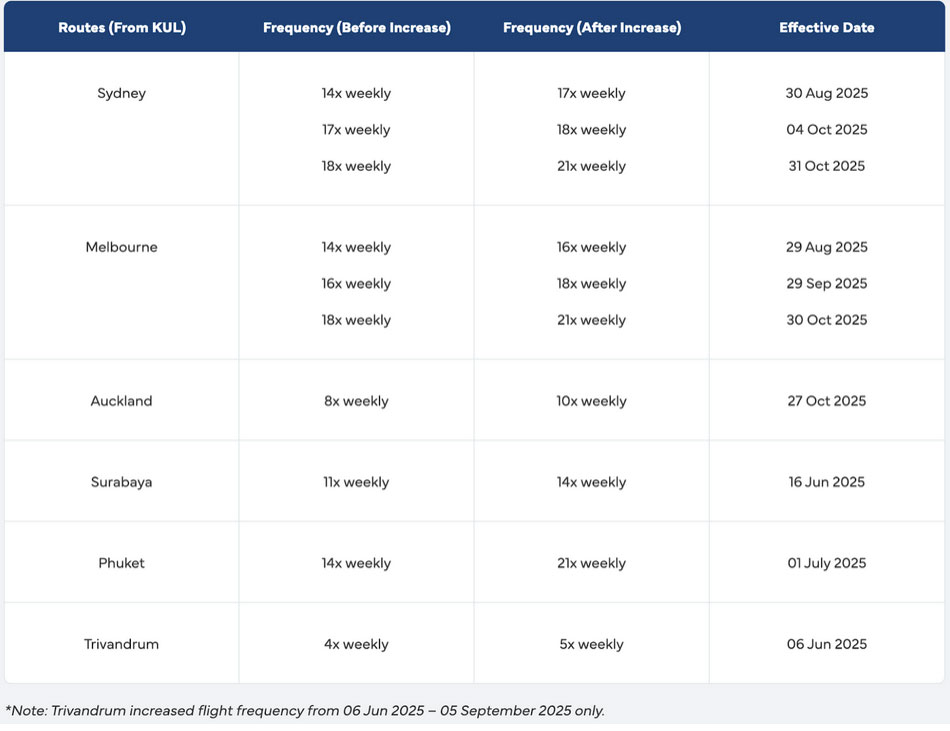Select the Sydney route cell
Screen dimensions: 950x731
(x=121, y=93)
